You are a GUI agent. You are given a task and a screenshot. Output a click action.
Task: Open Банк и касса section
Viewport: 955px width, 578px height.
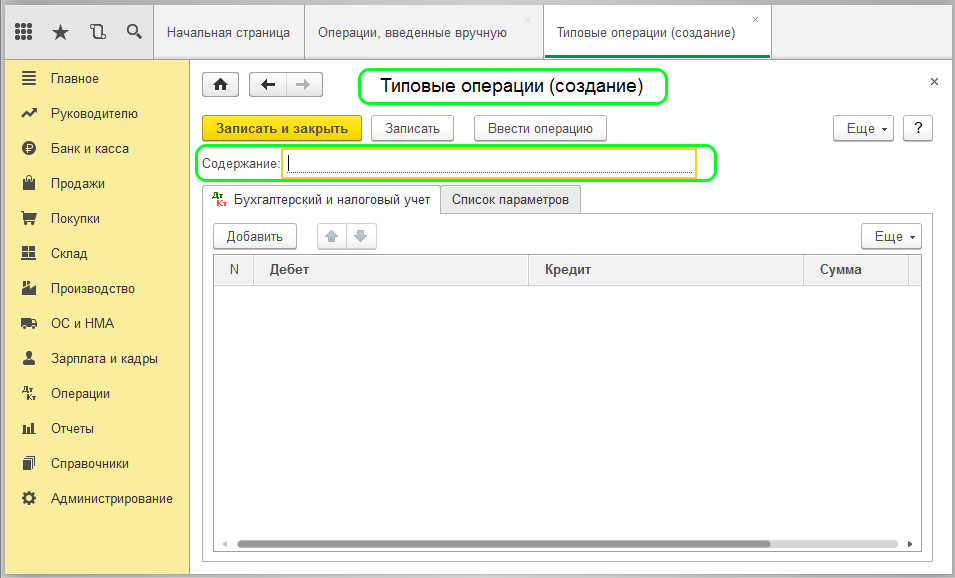point(90,148)
